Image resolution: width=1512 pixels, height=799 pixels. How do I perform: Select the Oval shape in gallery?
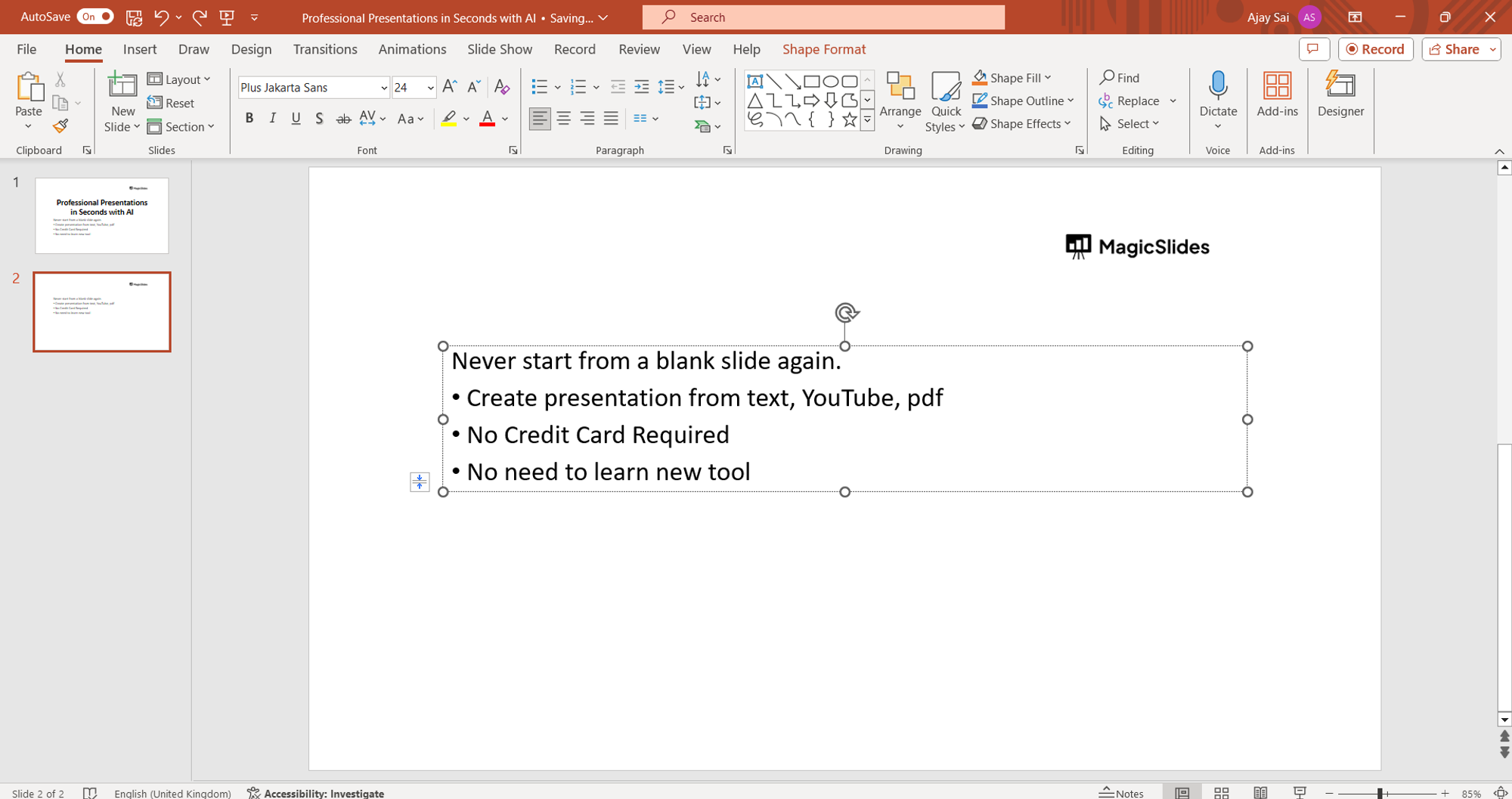[x=830, y=81]
